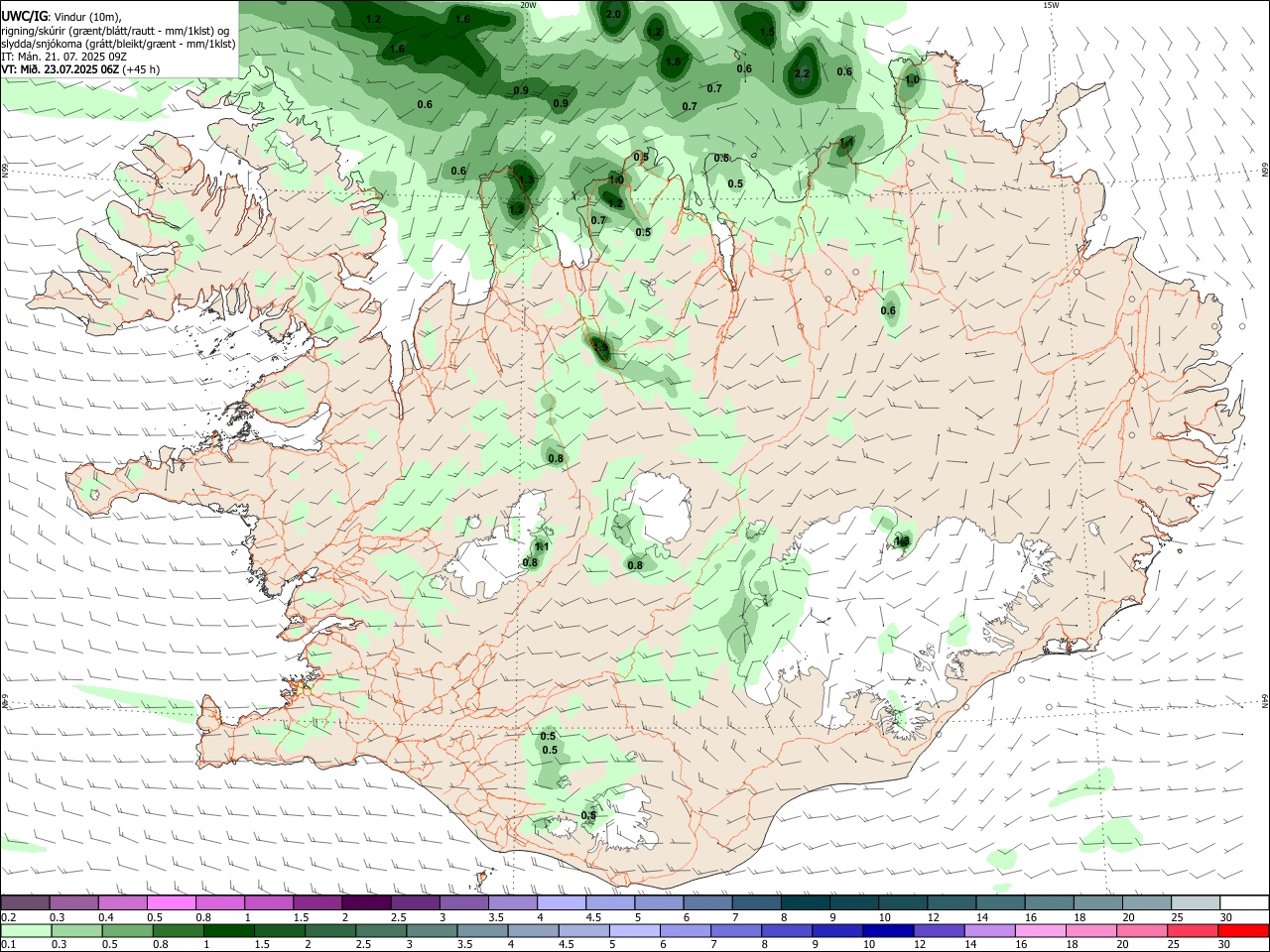Viewport: 1270px width, 952px height.
Task: Select the '30' label in the top legend row
Action: click(1225, 917)
